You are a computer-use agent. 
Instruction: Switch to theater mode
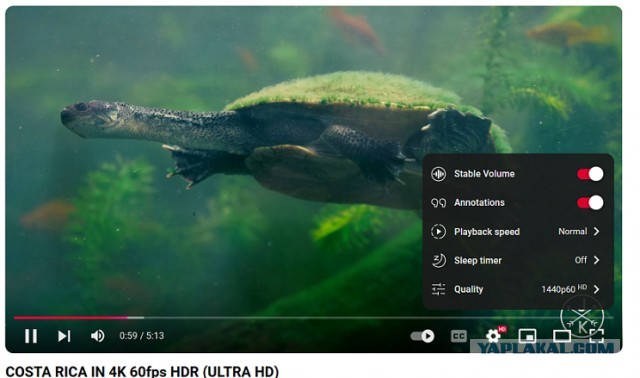coord(562,336)
